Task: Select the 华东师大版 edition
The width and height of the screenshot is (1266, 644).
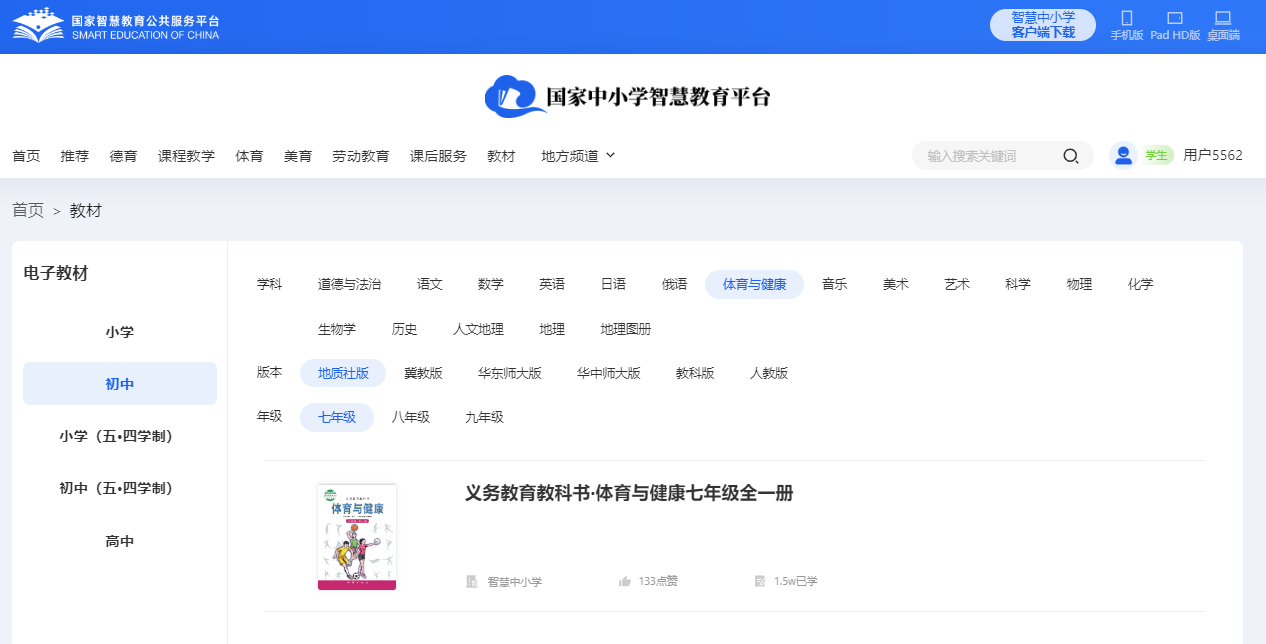Action: point(510,373)
